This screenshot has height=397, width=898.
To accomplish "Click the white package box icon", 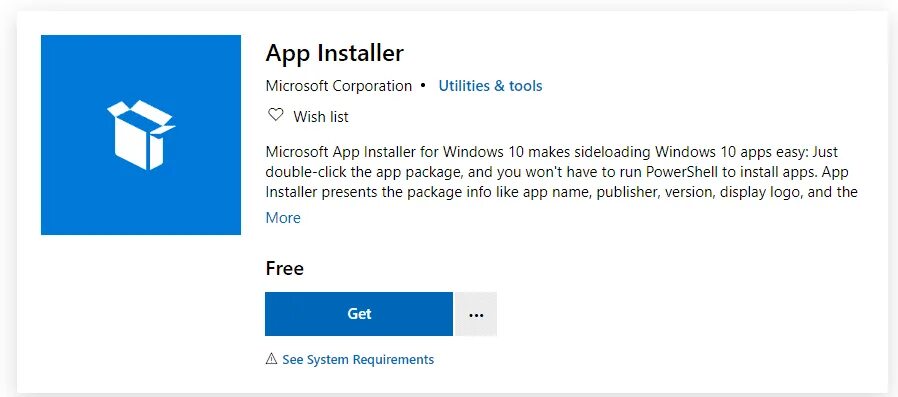I will [x=141, y=135].
